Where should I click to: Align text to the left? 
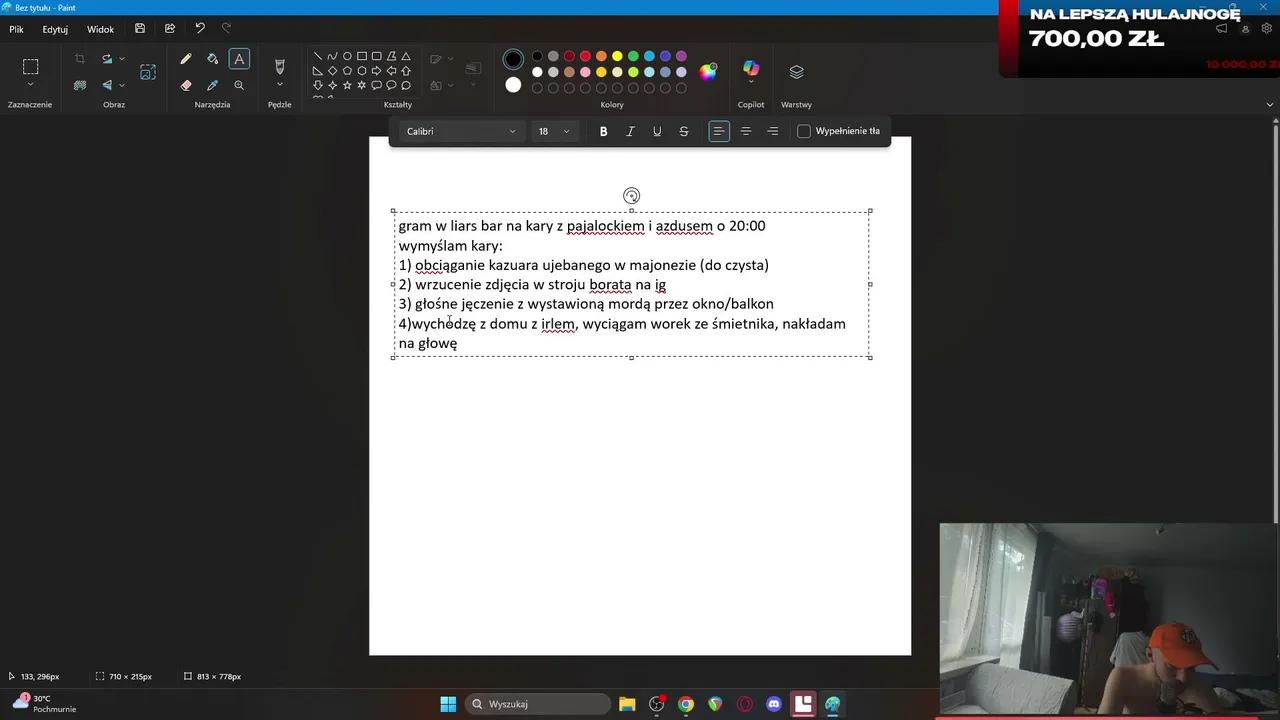[718, 131]
